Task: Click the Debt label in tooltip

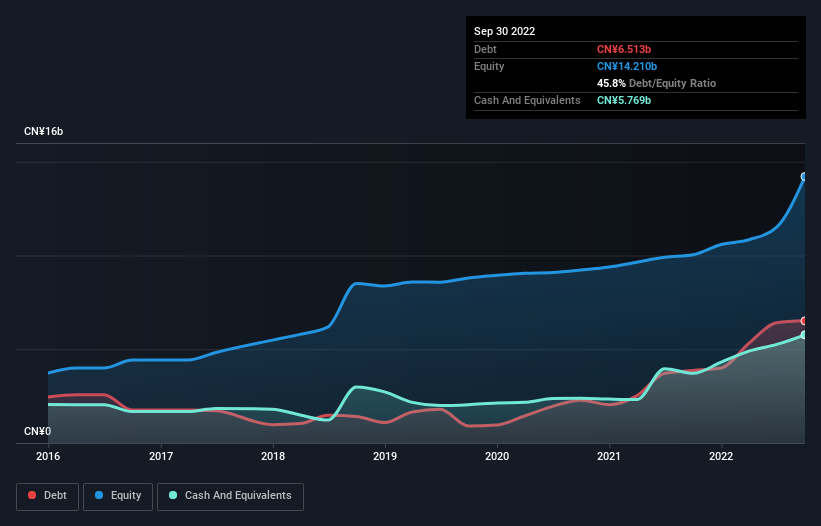Action: 485,49
